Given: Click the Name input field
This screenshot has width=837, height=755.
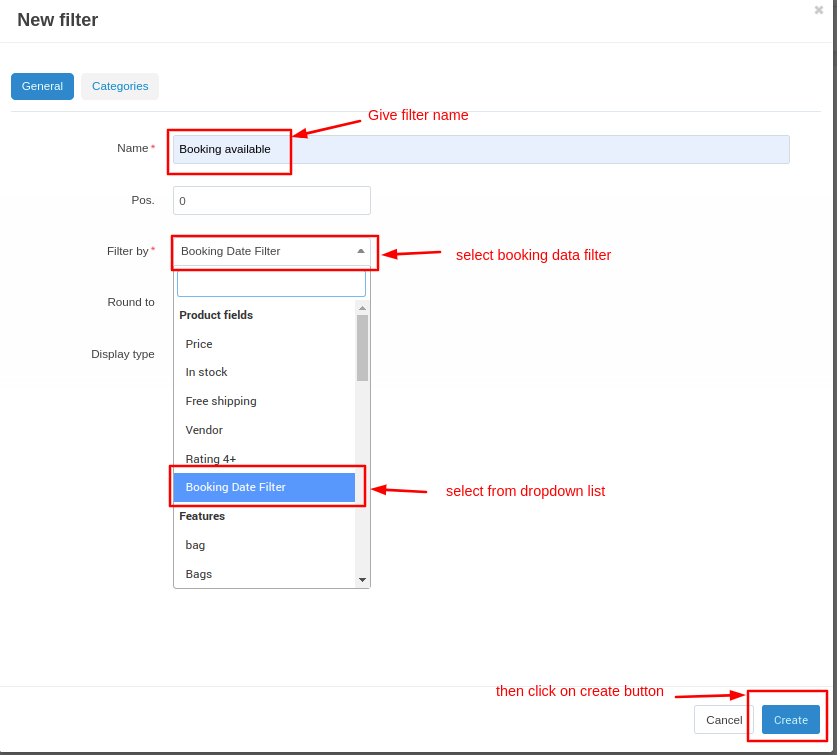Looking at the screenshot, I should click(480, 149).
